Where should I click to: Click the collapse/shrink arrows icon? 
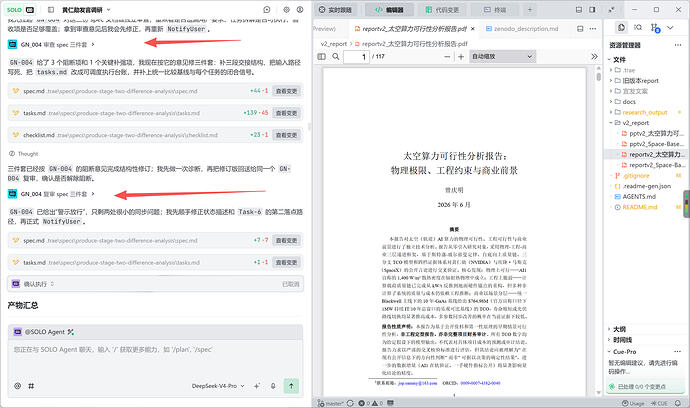tap(612, 10)
